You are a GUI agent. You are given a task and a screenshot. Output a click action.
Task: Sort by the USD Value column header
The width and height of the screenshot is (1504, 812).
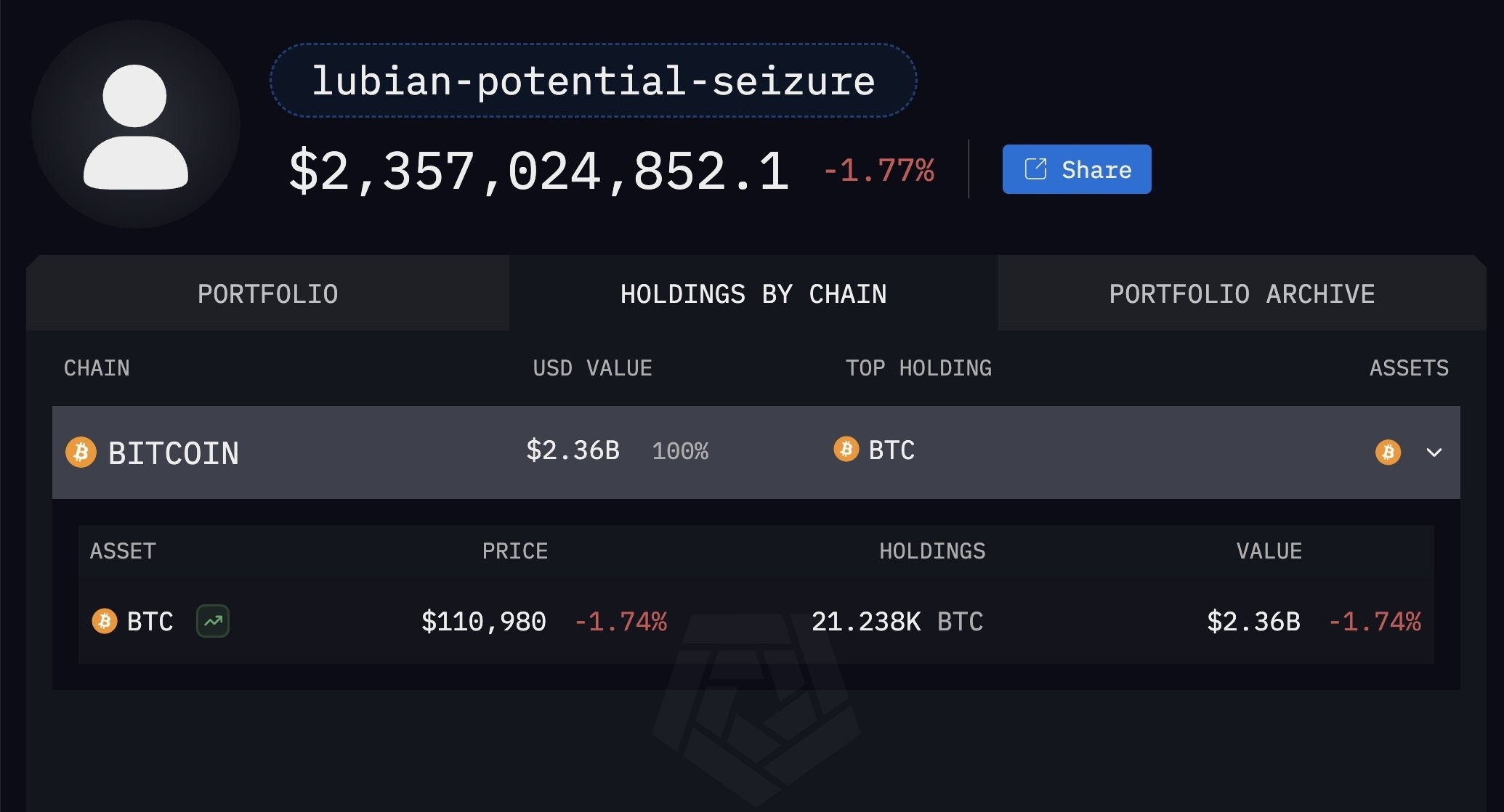coord(592,368)
